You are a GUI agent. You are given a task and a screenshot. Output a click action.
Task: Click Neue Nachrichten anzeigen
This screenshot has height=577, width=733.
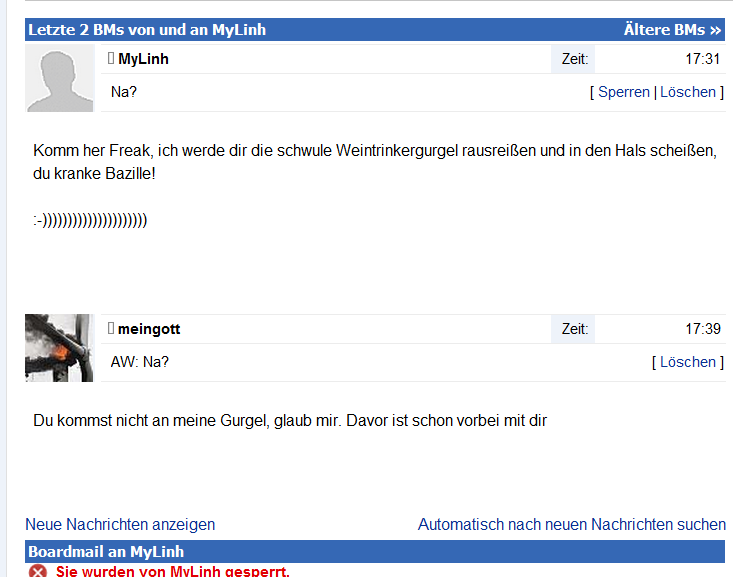120,525
